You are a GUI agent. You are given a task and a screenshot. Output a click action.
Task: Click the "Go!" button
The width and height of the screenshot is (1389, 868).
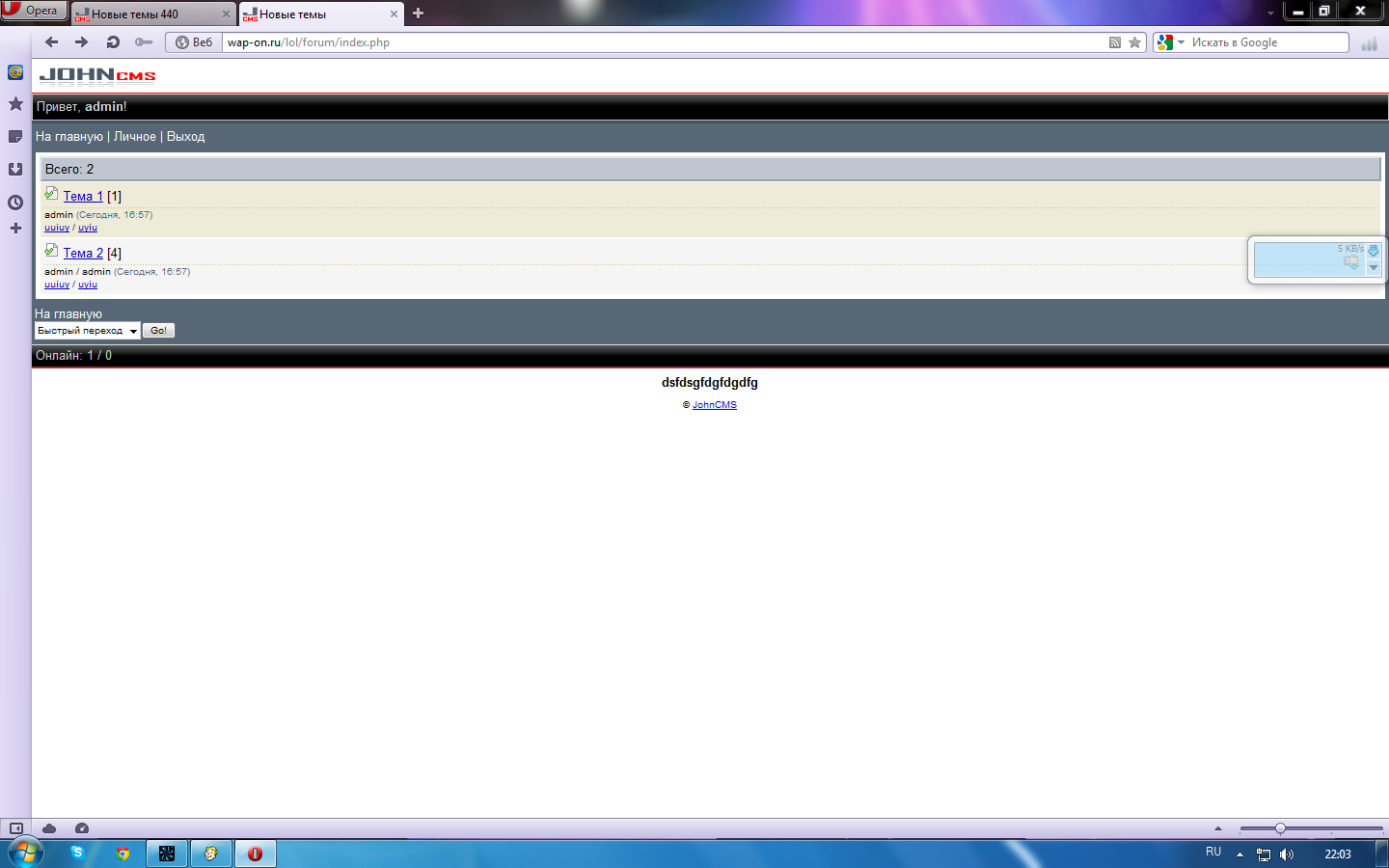[158, 331]
